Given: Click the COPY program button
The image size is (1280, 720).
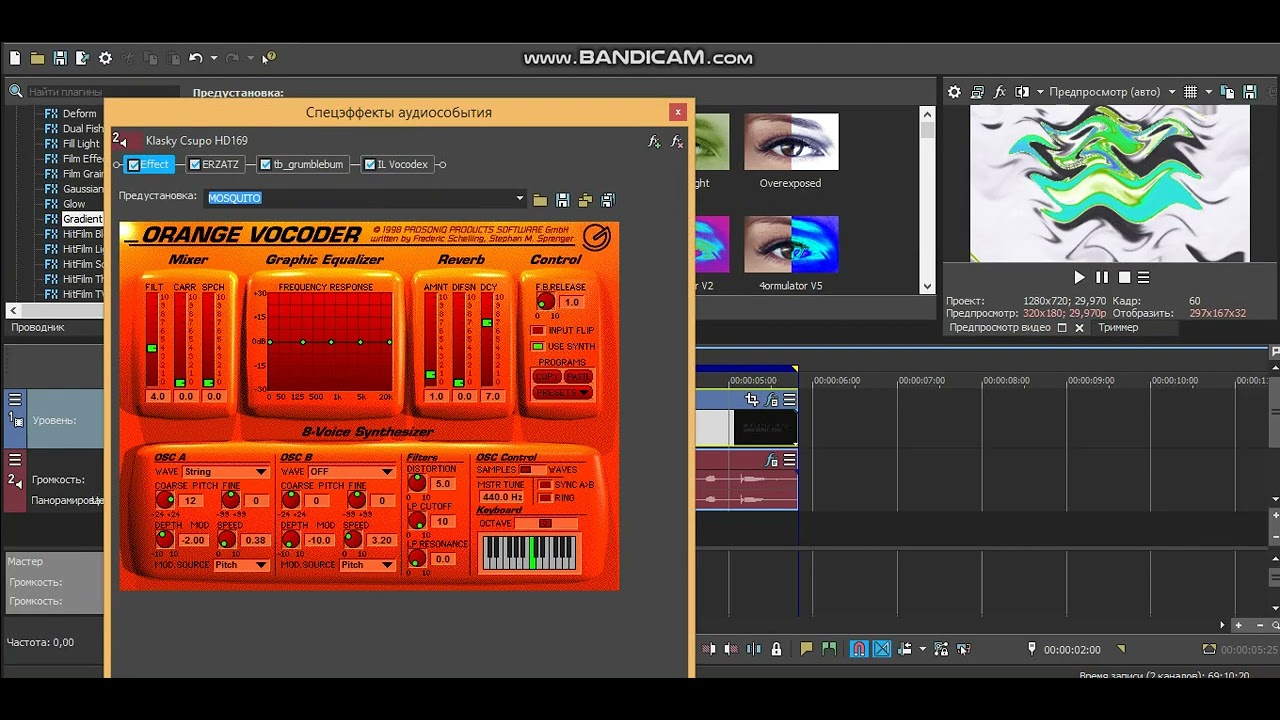Looking at the screenshot, I should coord(547,377).
